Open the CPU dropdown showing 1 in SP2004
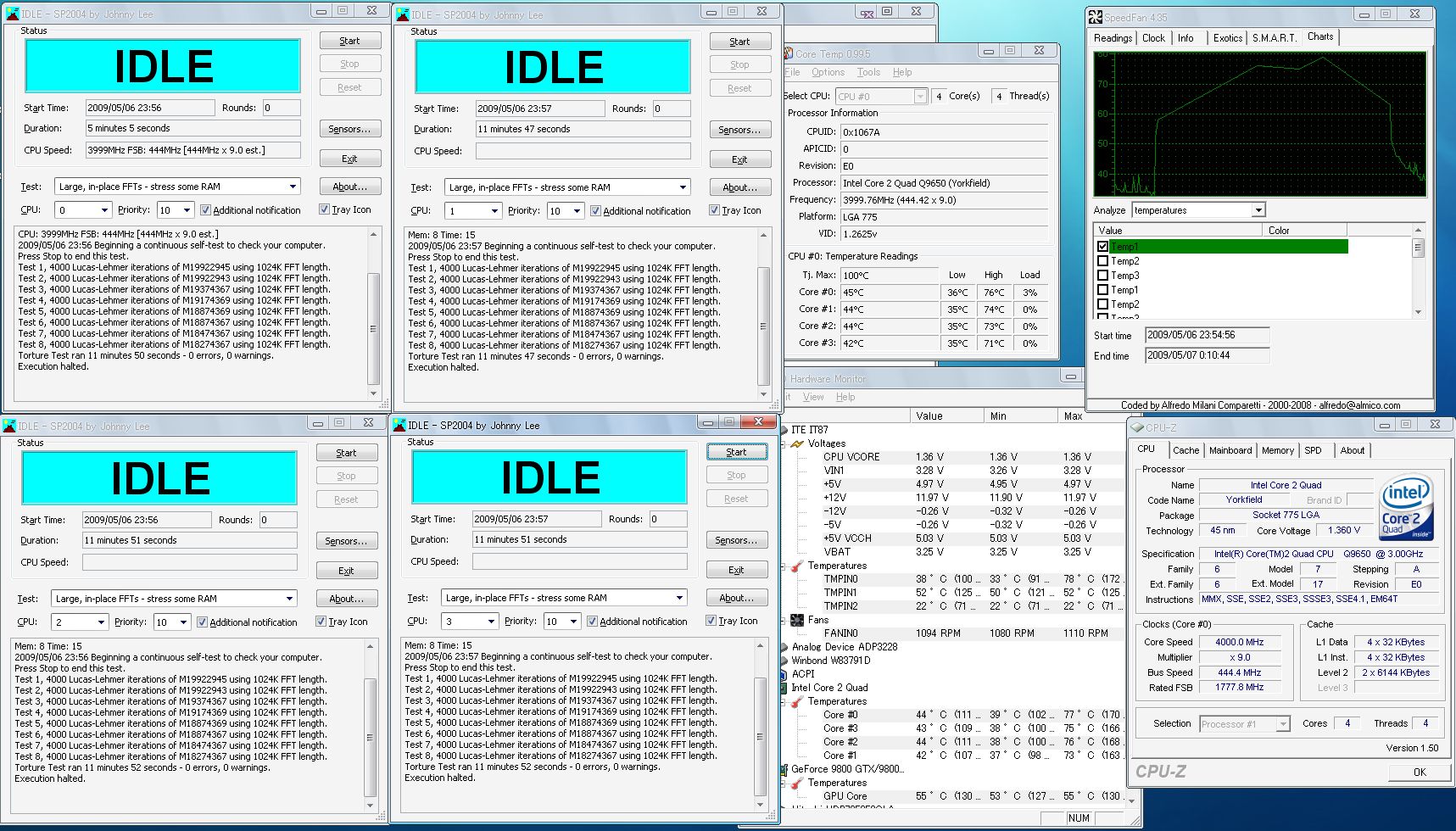 (x=494, y=211)
